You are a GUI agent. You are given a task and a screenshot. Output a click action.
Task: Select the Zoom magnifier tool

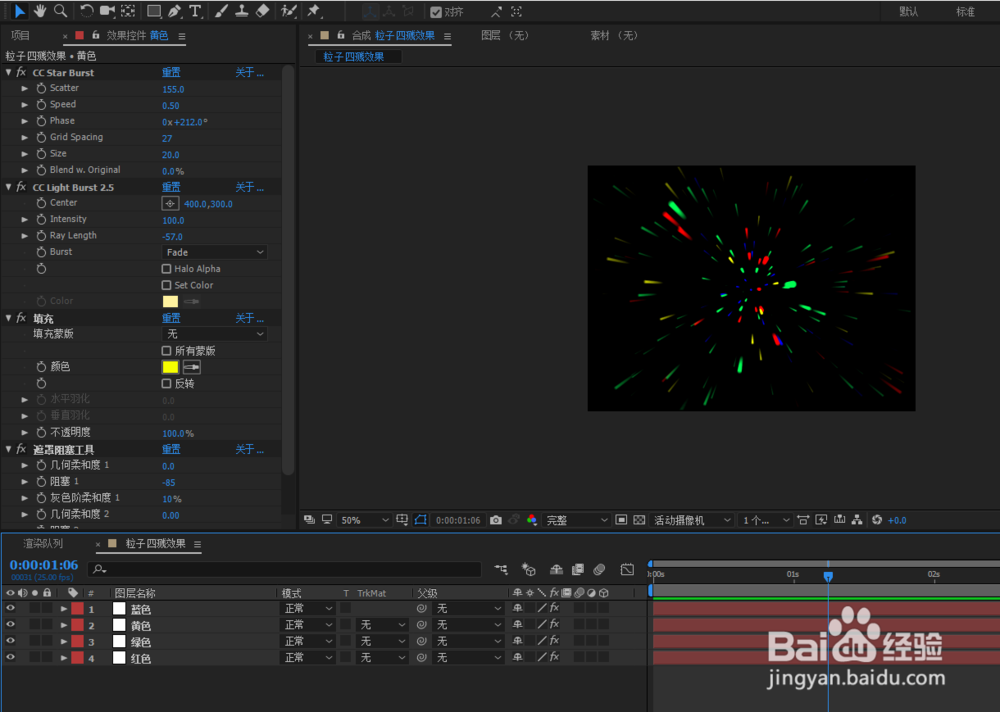tap(61, 11)
